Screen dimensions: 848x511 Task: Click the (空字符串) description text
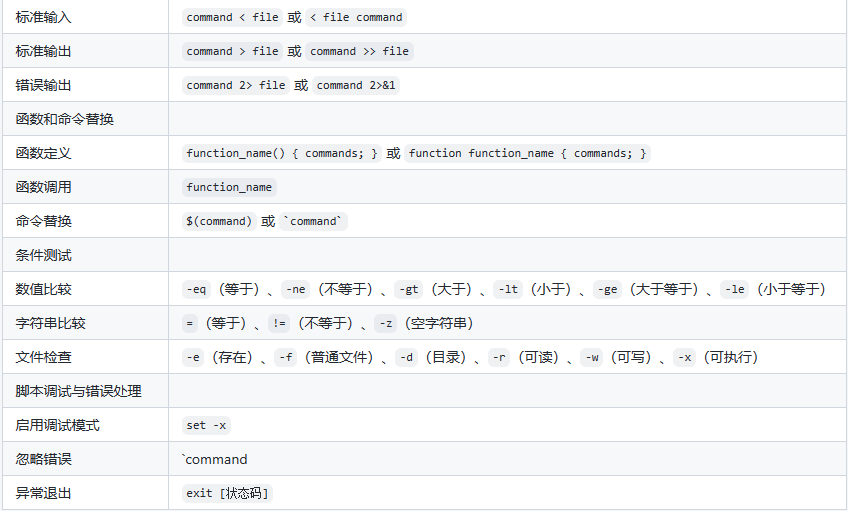tap(439, 323)
